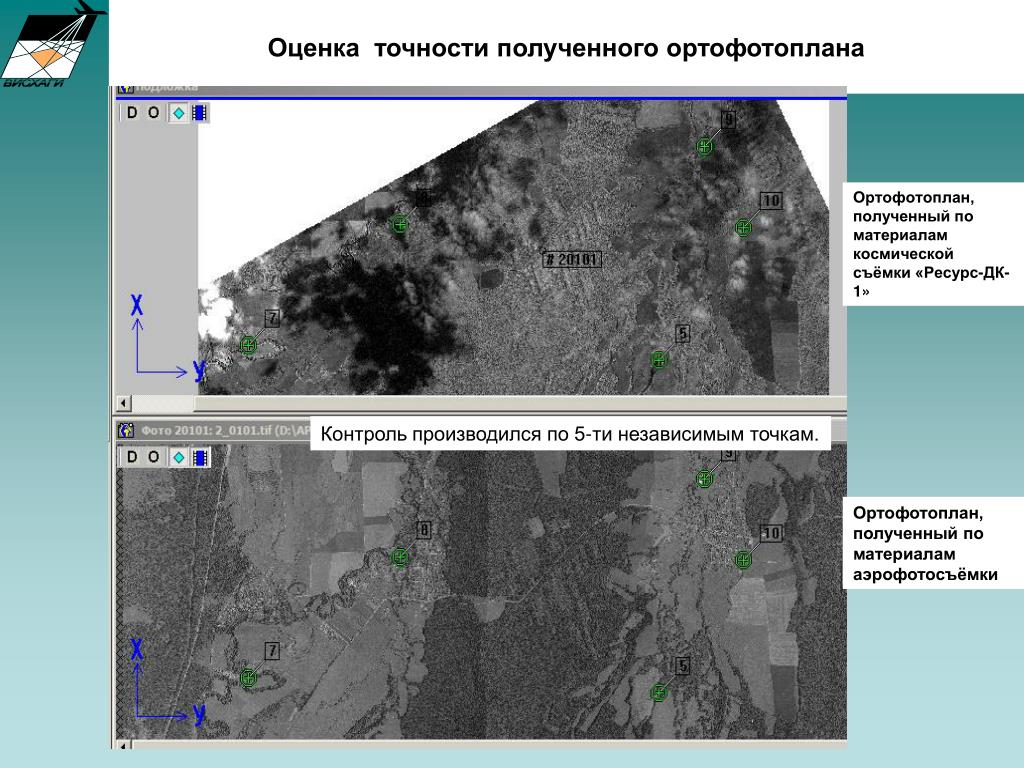Image resolution: width=1024 pixels, height=768 pixels.
Task: Select green control point marker 8 in the lower photo window
Action: (x=400, y=557)
